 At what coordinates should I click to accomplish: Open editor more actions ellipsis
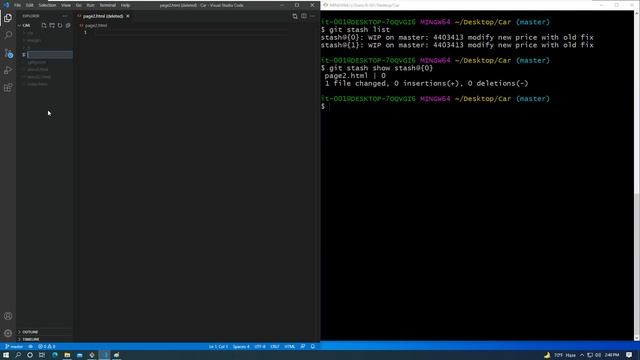pos(313,16)
